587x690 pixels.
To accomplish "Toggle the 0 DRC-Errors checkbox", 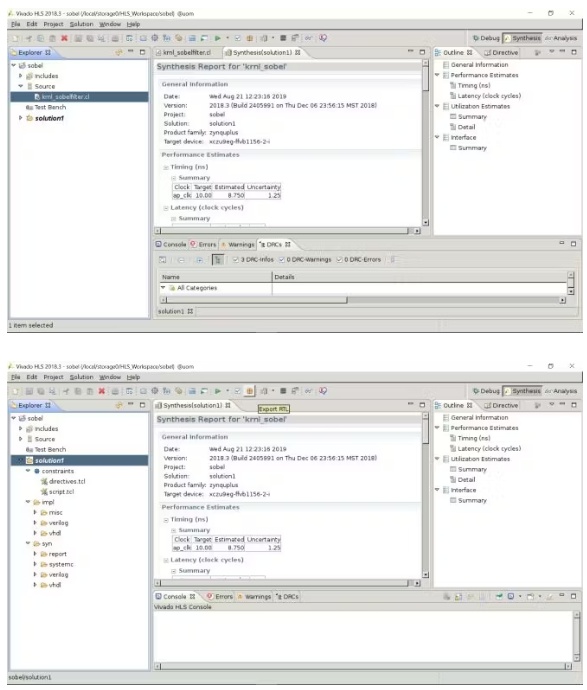I will tap(339, 260).
